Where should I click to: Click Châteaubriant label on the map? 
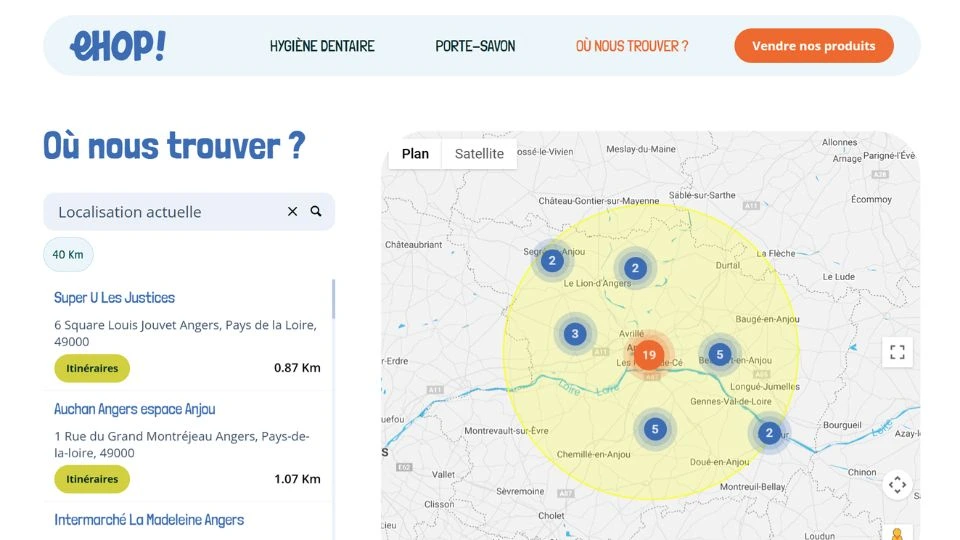point(413,244)
